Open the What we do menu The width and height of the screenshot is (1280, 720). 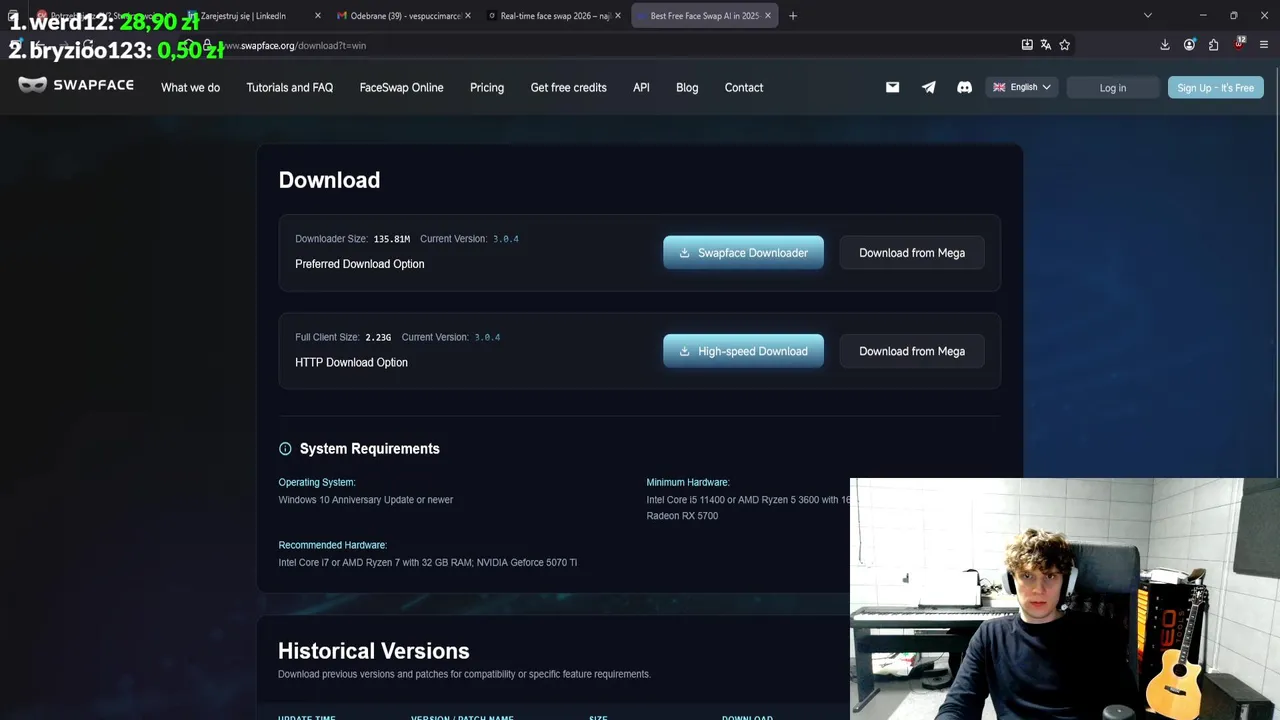coord(190,88)
